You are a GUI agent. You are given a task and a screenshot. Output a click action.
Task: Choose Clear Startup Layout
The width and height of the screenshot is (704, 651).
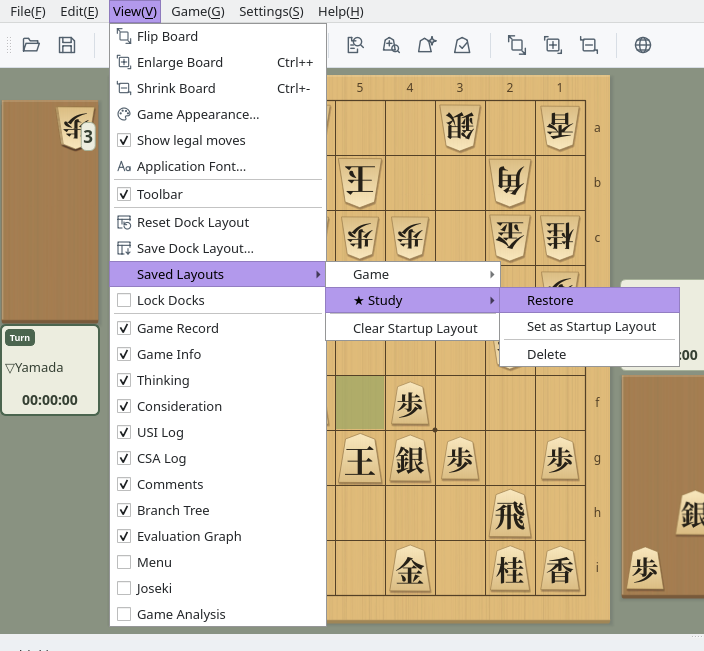pos(413,328)
